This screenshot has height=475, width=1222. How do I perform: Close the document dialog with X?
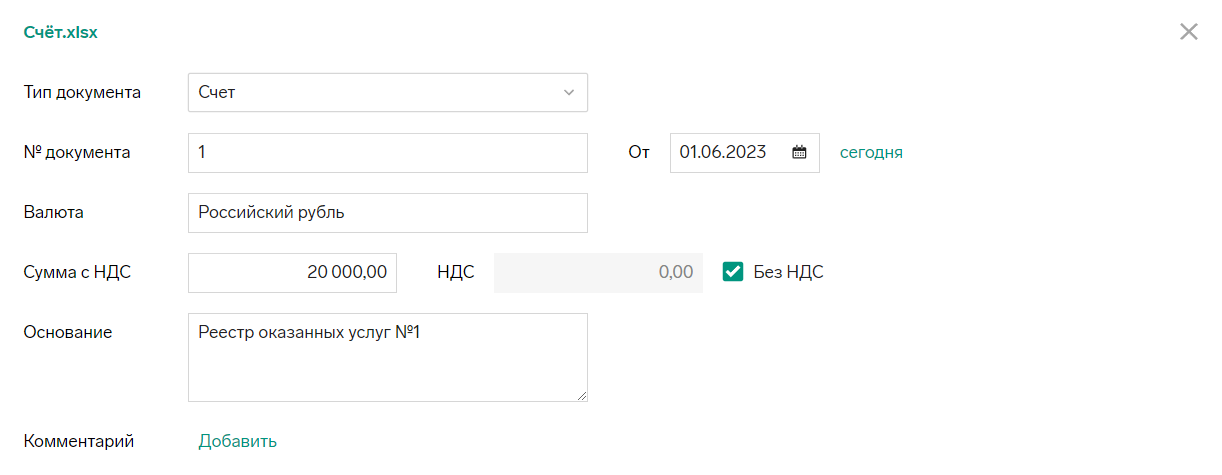click(1188, 32)
